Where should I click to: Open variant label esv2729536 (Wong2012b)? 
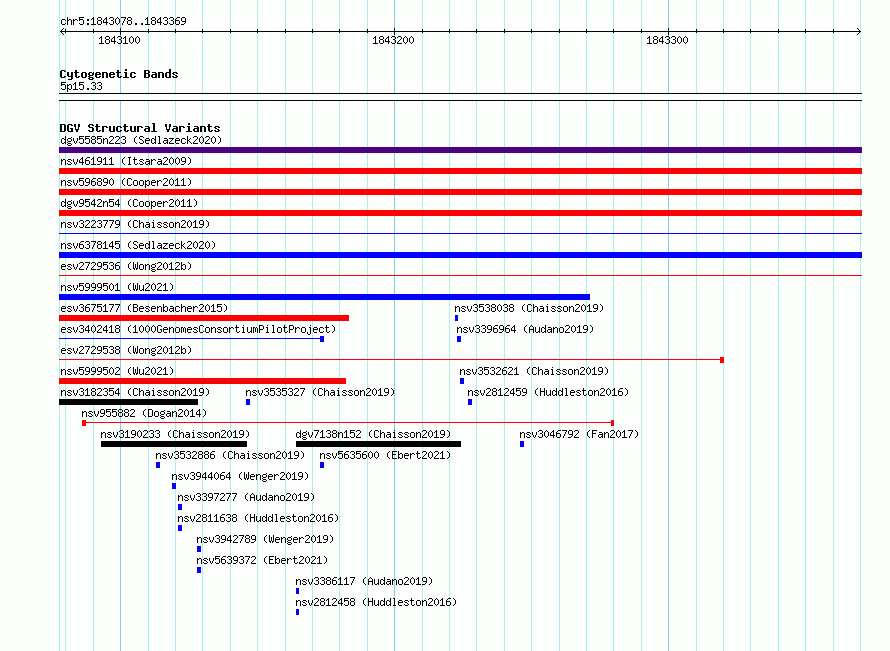[126, 266]
